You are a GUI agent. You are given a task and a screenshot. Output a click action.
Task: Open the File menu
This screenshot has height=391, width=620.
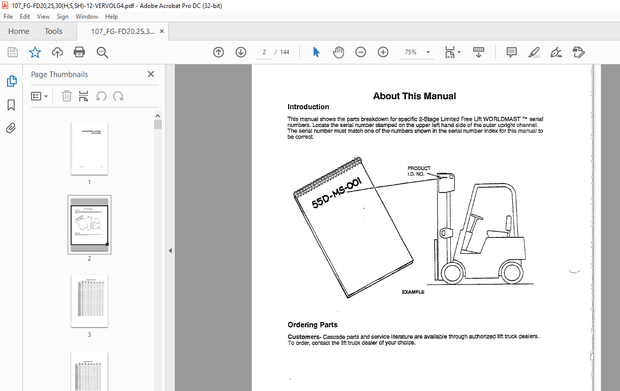(8, 17)
